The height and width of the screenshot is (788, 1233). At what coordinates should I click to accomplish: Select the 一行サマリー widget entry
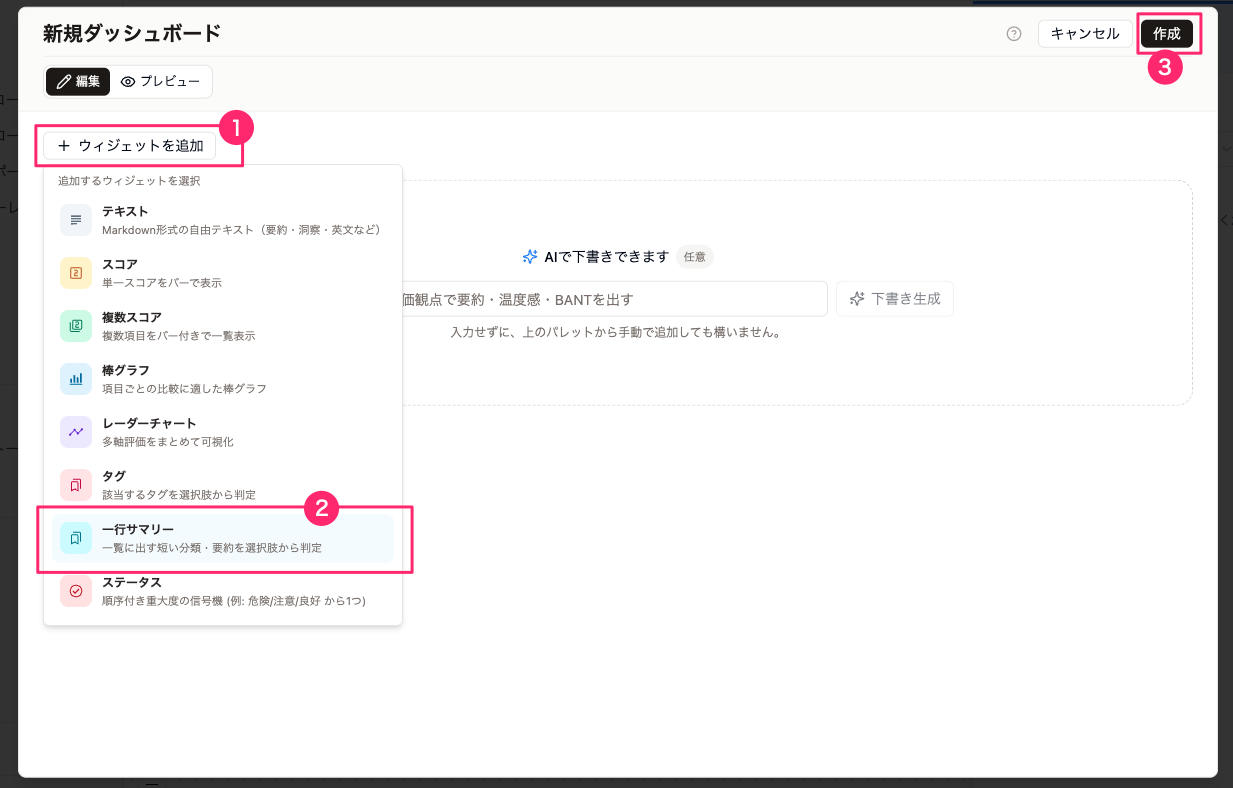coord(223,538)
